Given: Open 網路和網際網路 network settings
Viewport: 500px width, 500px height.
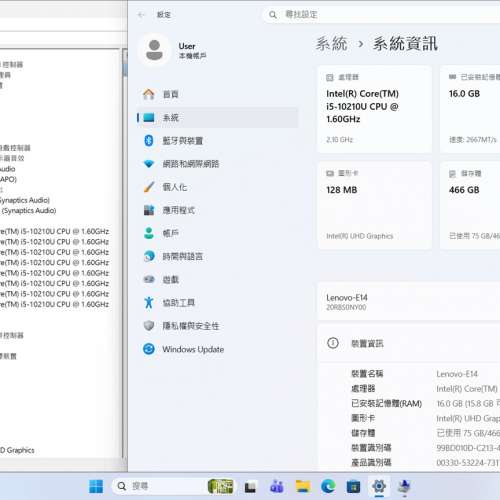Looking at the screenshot, I should 217,164.
